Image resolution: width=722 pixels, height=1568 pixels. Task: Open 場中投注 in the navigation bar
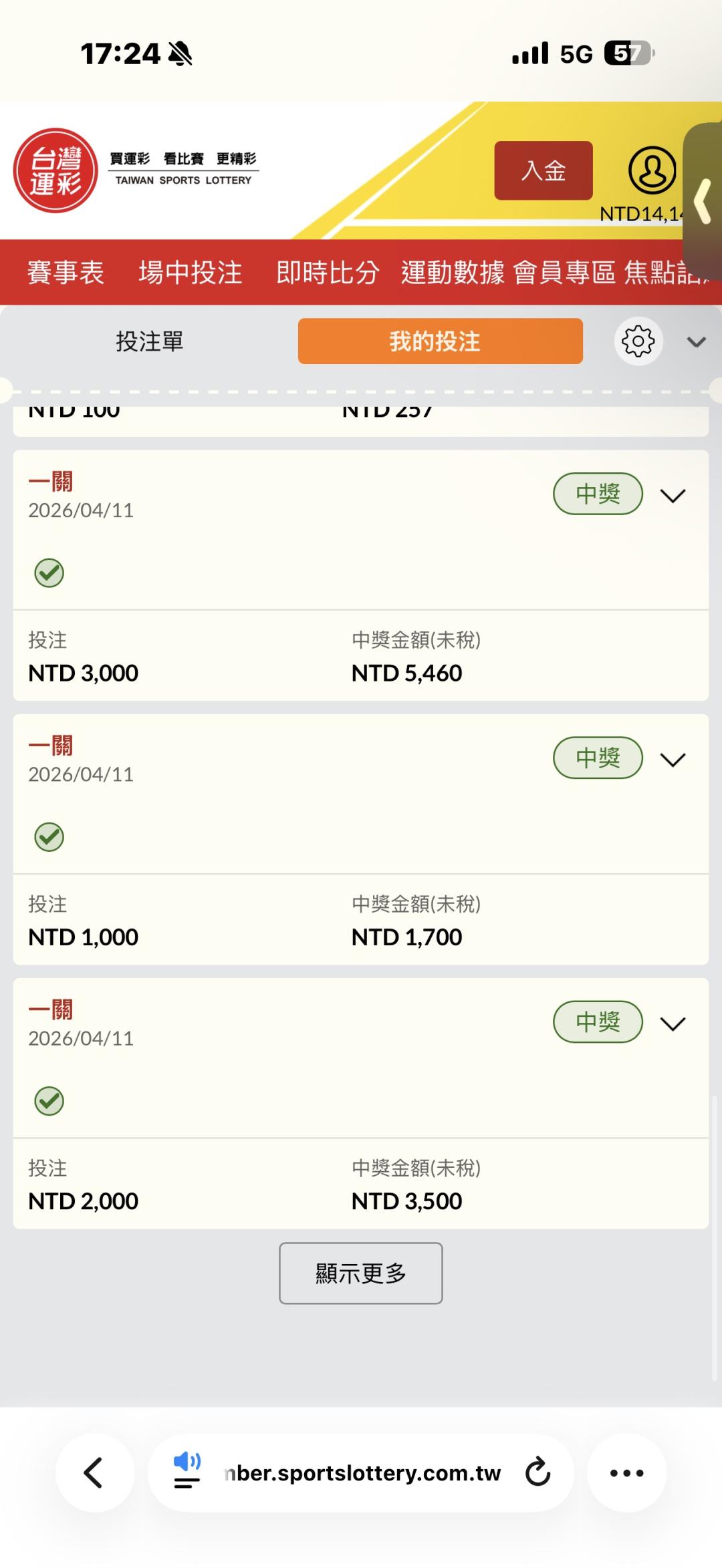191,273
